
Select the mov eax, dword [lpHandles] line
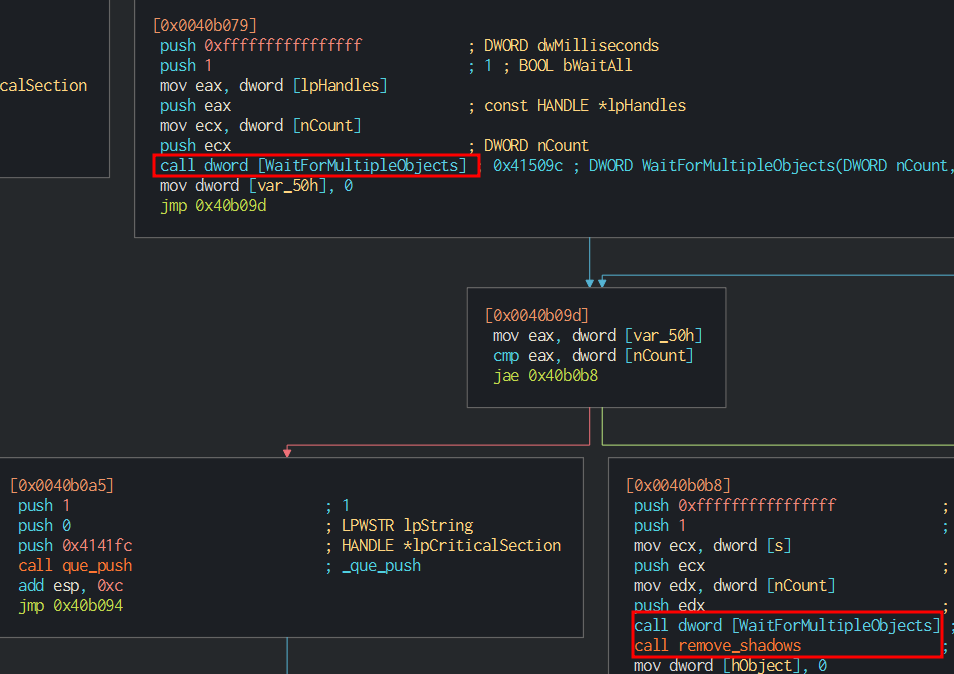tap(273, 85)
